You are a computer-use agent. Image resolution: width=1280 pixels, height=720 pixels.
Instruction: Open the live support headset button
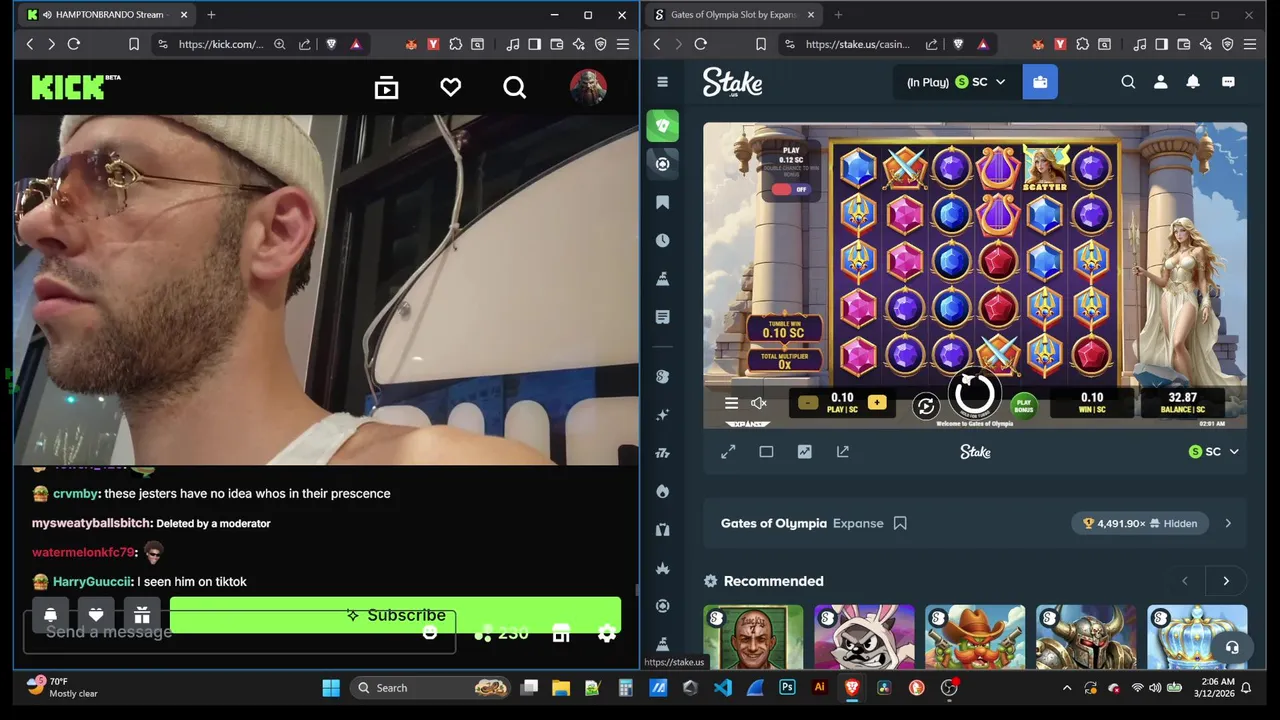(x=1232, y=648)
